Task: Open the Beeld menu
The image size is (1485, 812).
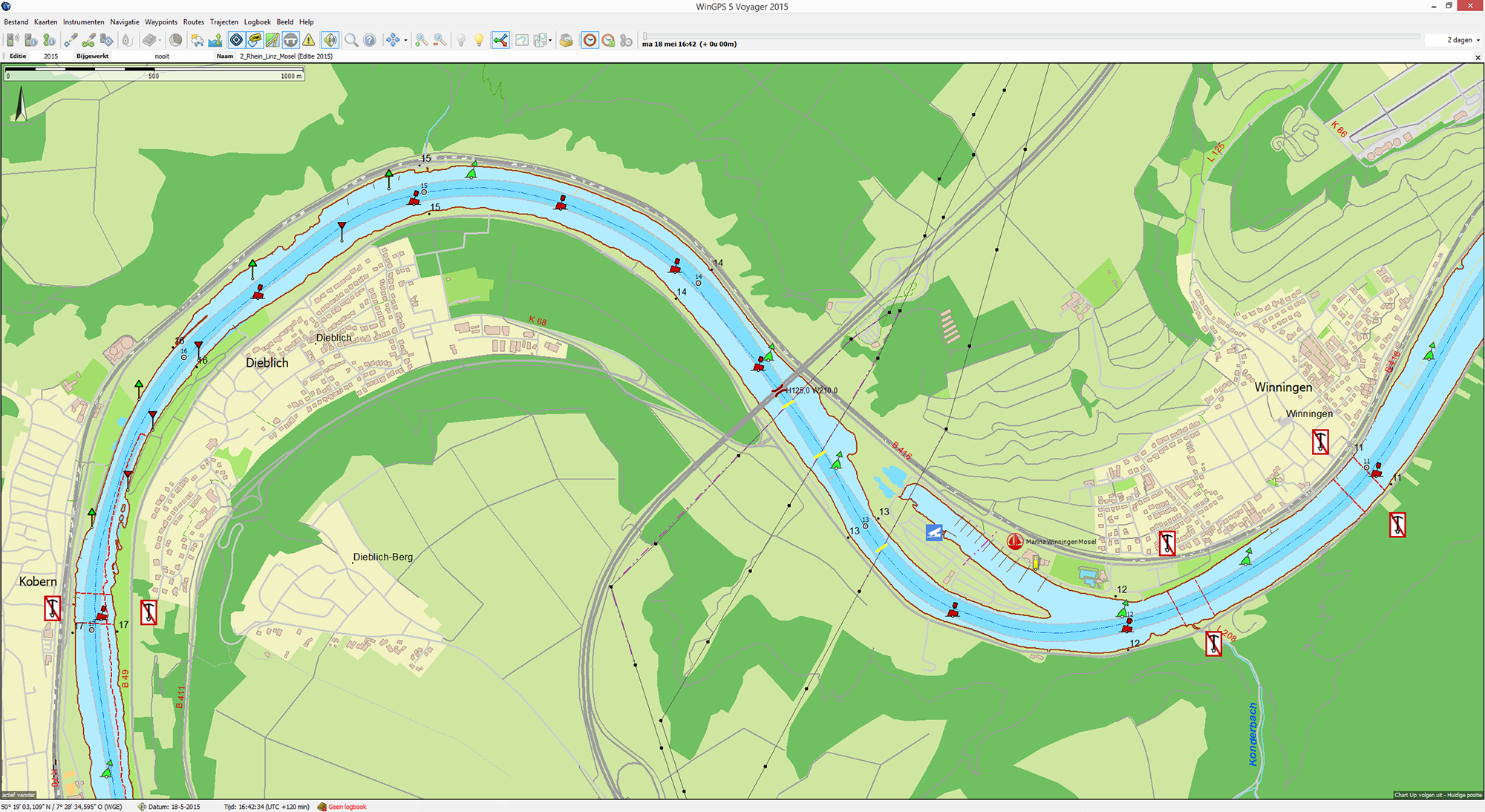Action: tap(285, 22)
